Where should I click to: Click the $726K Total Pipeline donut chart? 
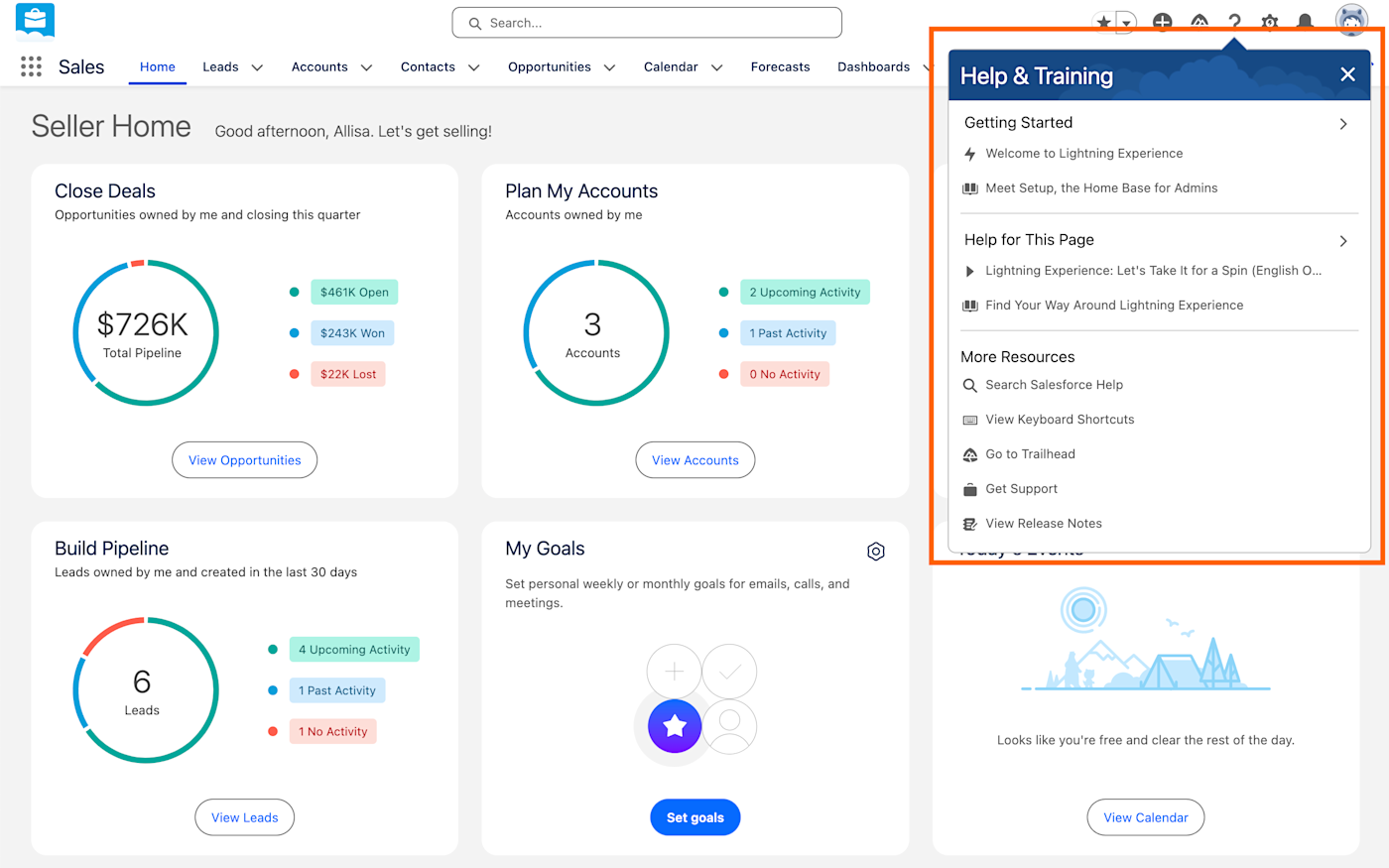click(145, 332)
